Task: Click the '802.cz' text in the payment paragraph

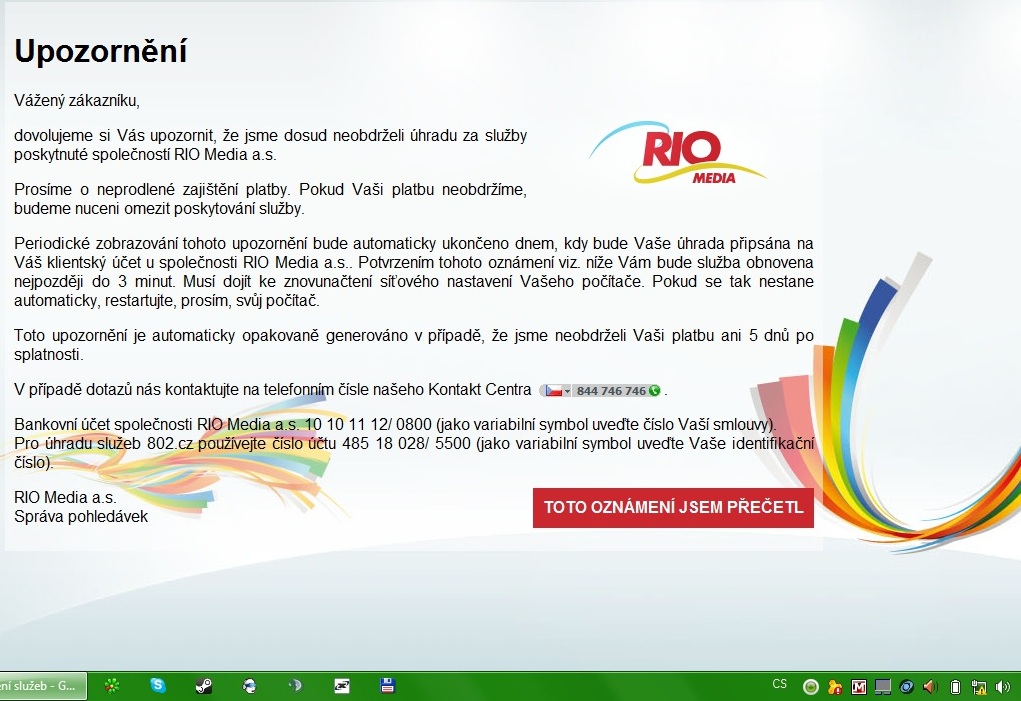Action: (170, 443)
